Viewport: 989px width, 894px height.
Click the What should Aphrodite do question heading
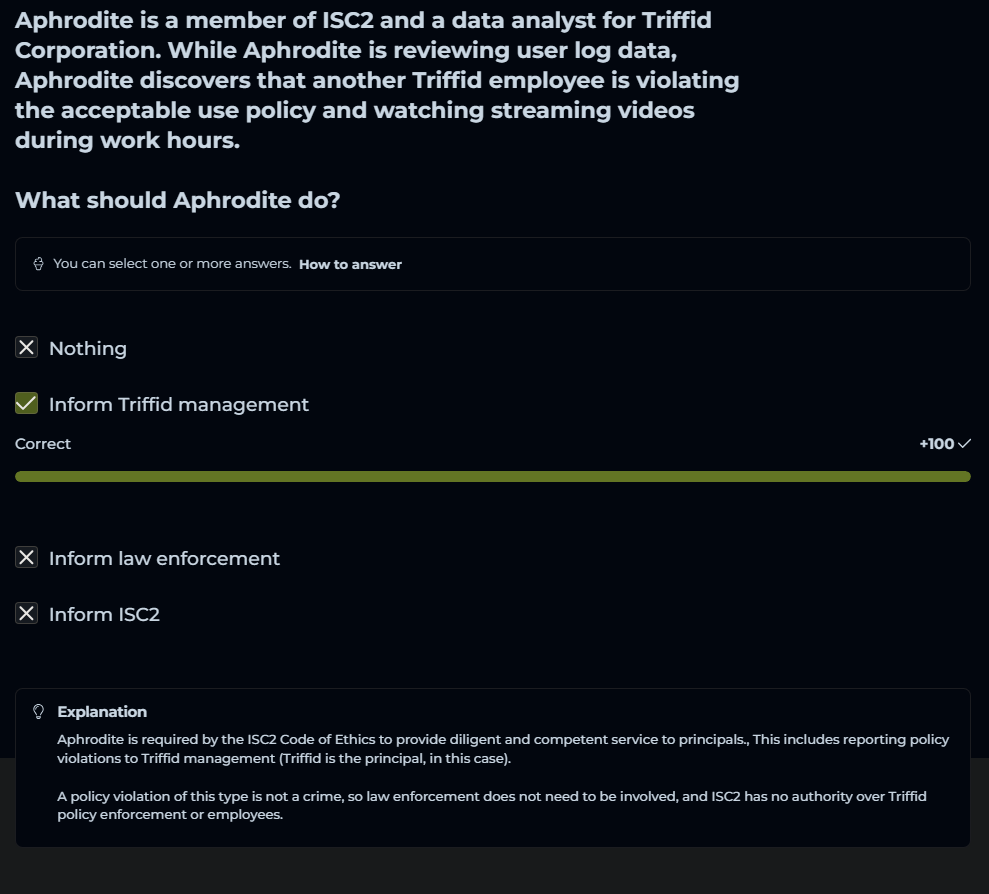point(178,200)
